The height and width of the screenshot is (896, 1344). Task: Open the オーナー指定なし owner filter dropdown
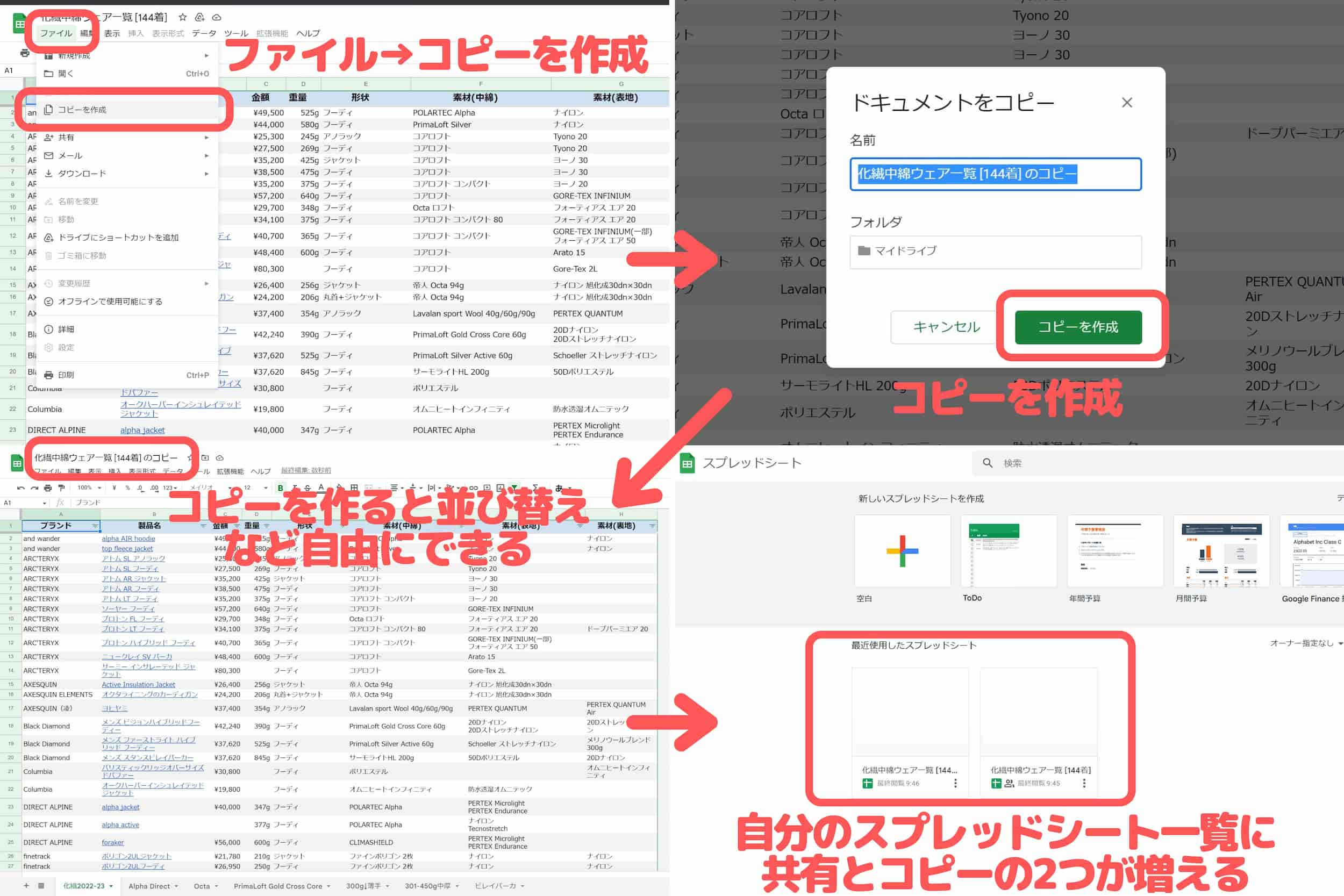[1306, 643]
